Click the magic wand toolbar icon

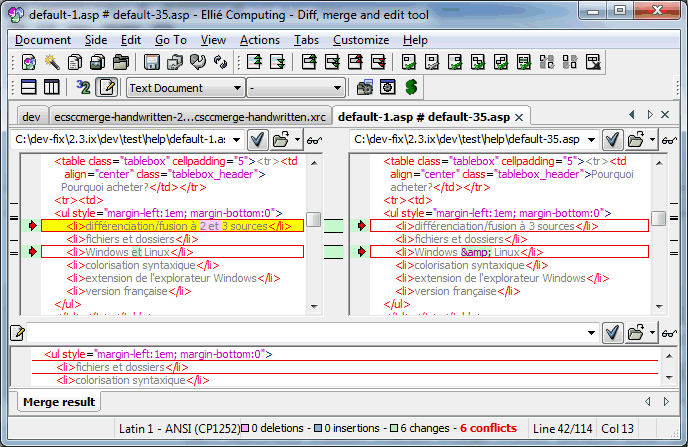pos(52,62)
